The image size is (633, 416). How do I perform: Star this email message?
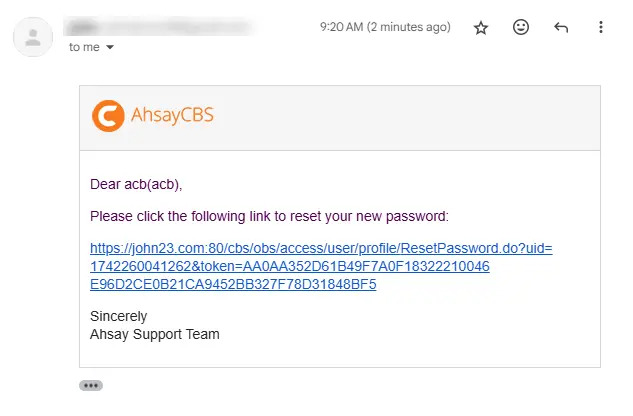point(481,27)
